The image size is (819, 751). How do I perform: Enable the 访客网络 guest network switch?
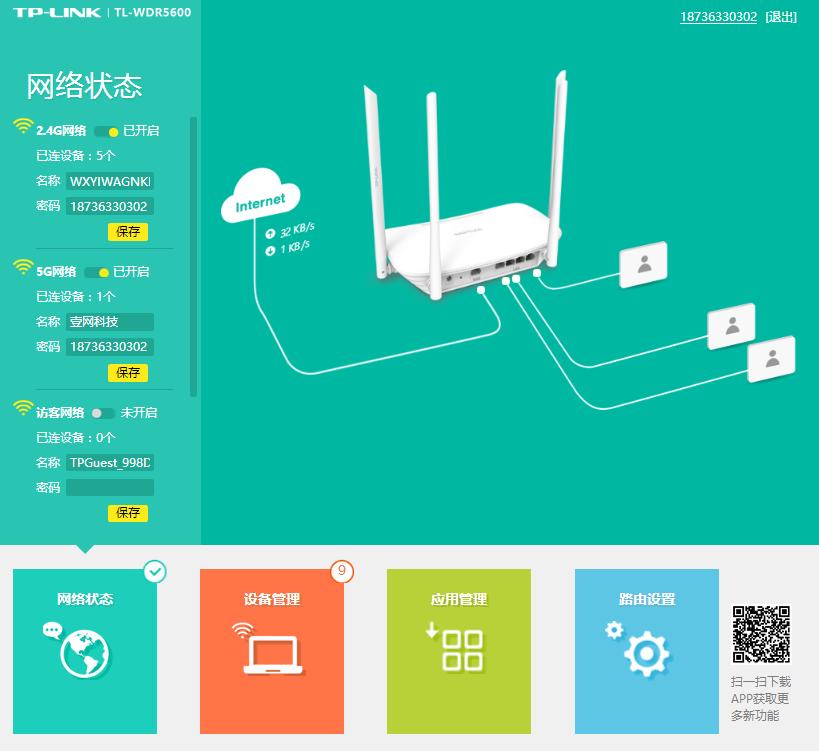pyautogui.click(x=101, y=411)
